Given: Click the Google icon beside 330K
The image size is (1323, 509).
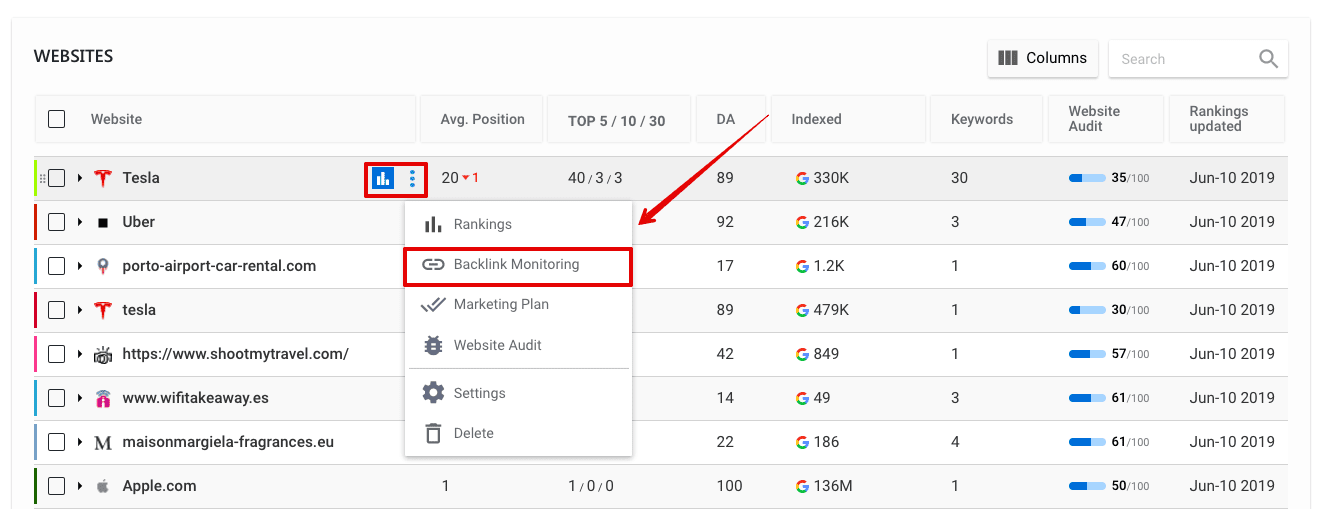Looking at the screenshot, I should (802, 178).
